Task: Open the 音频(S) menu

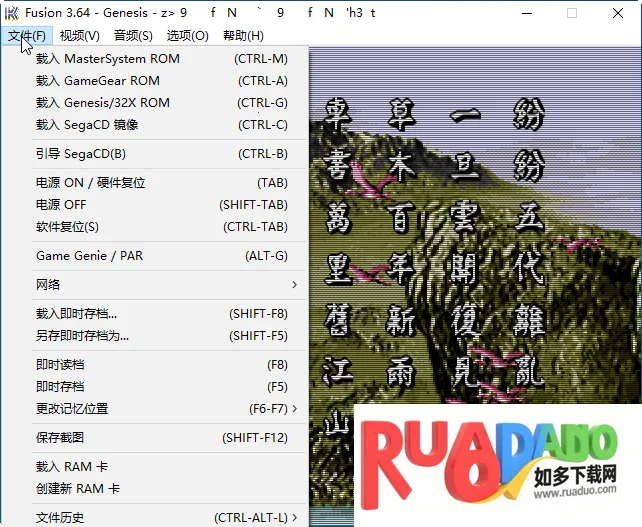Action: [133, 36]
